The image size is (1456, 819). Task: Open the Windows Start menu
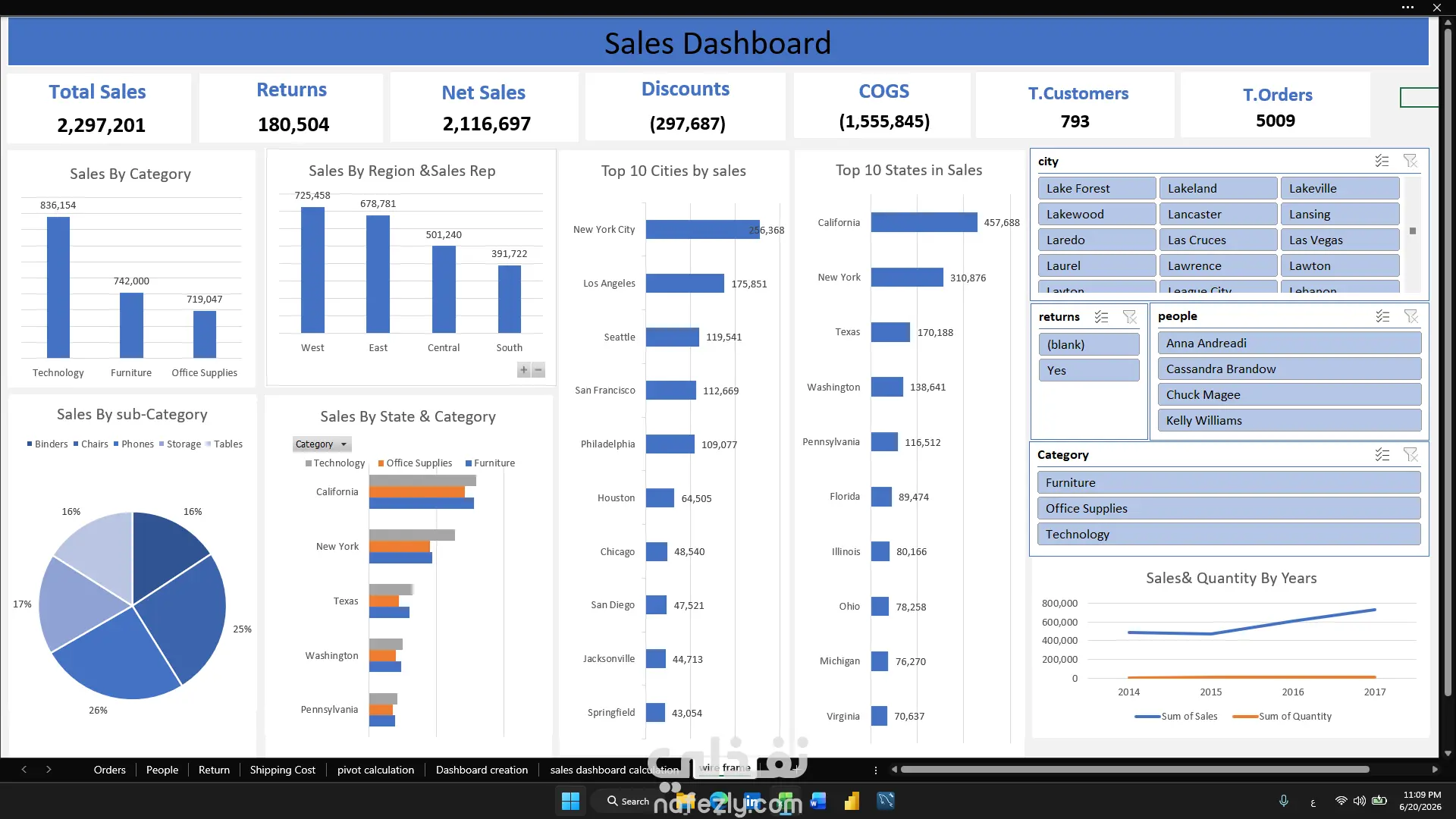coord(570,801)
